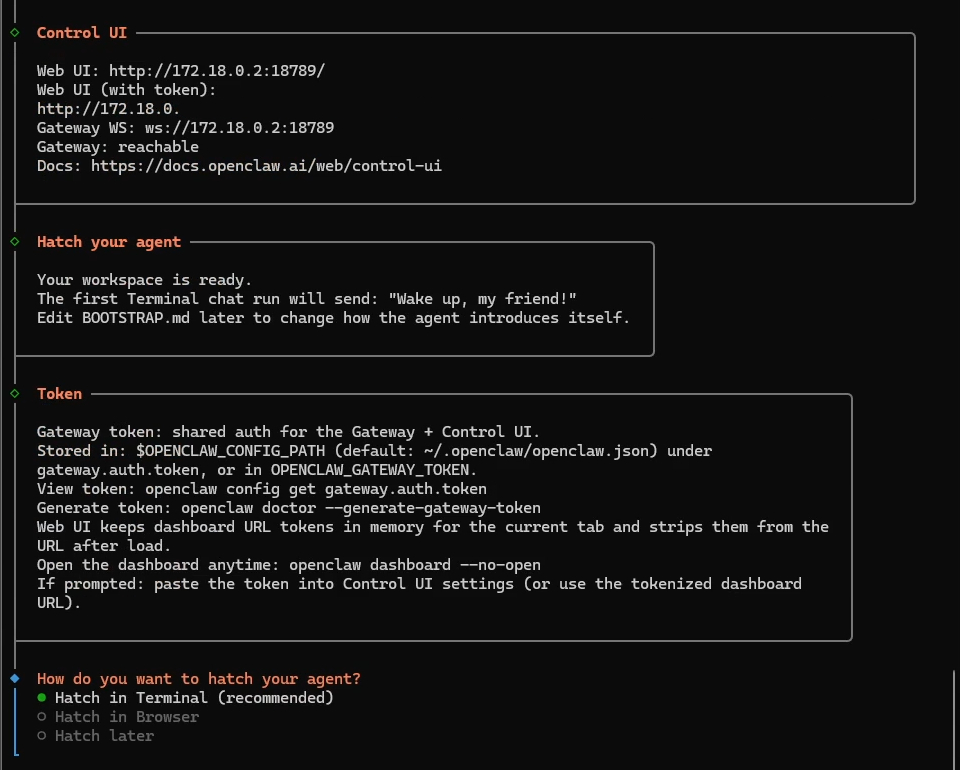Click the terminal scrollbar
The image size is (960, 770).
coord(954,719)
